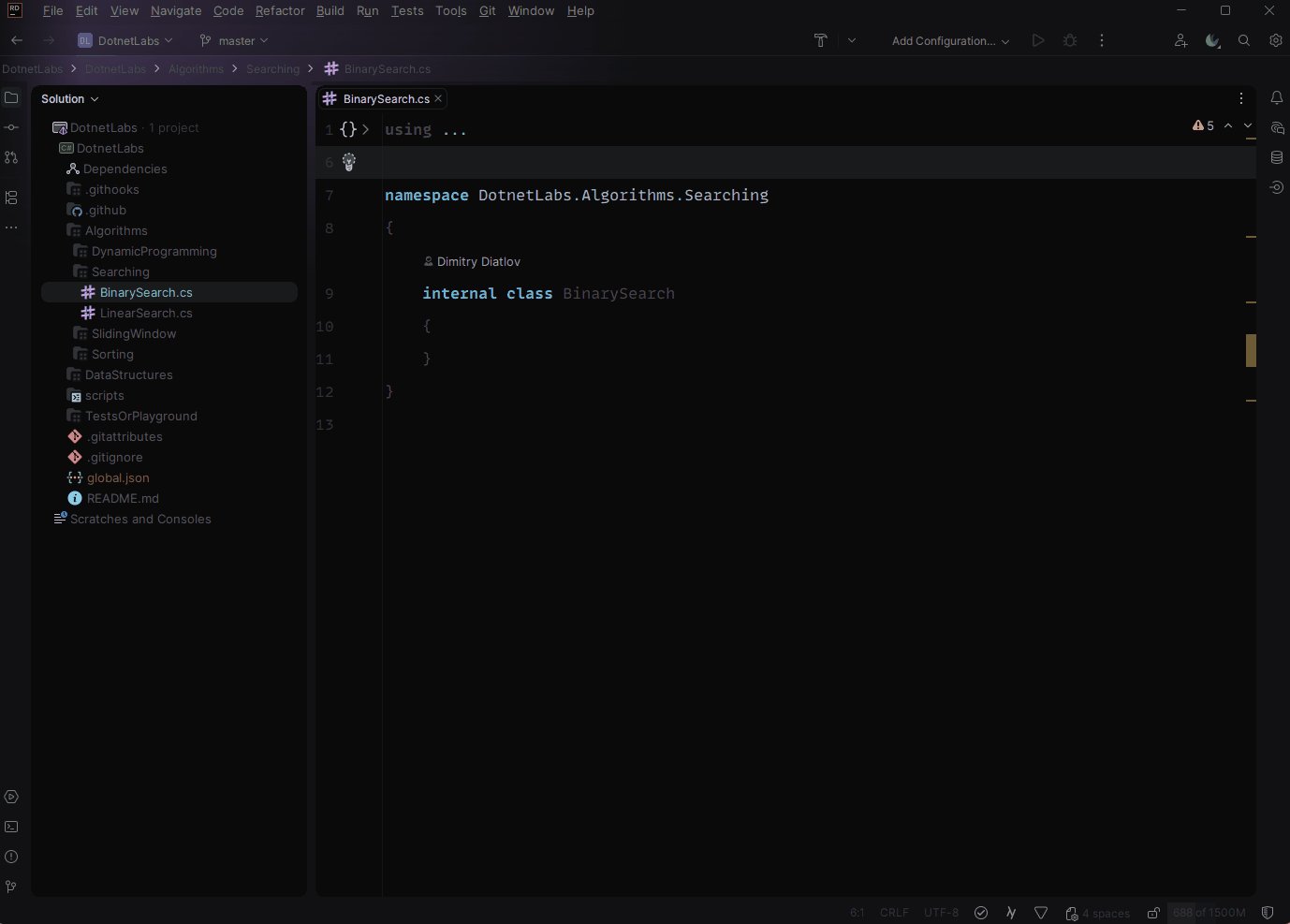Go to previous highlighted error up arrow
This screenshot has width=1290, height=924.
click(x=1228, y=125)
